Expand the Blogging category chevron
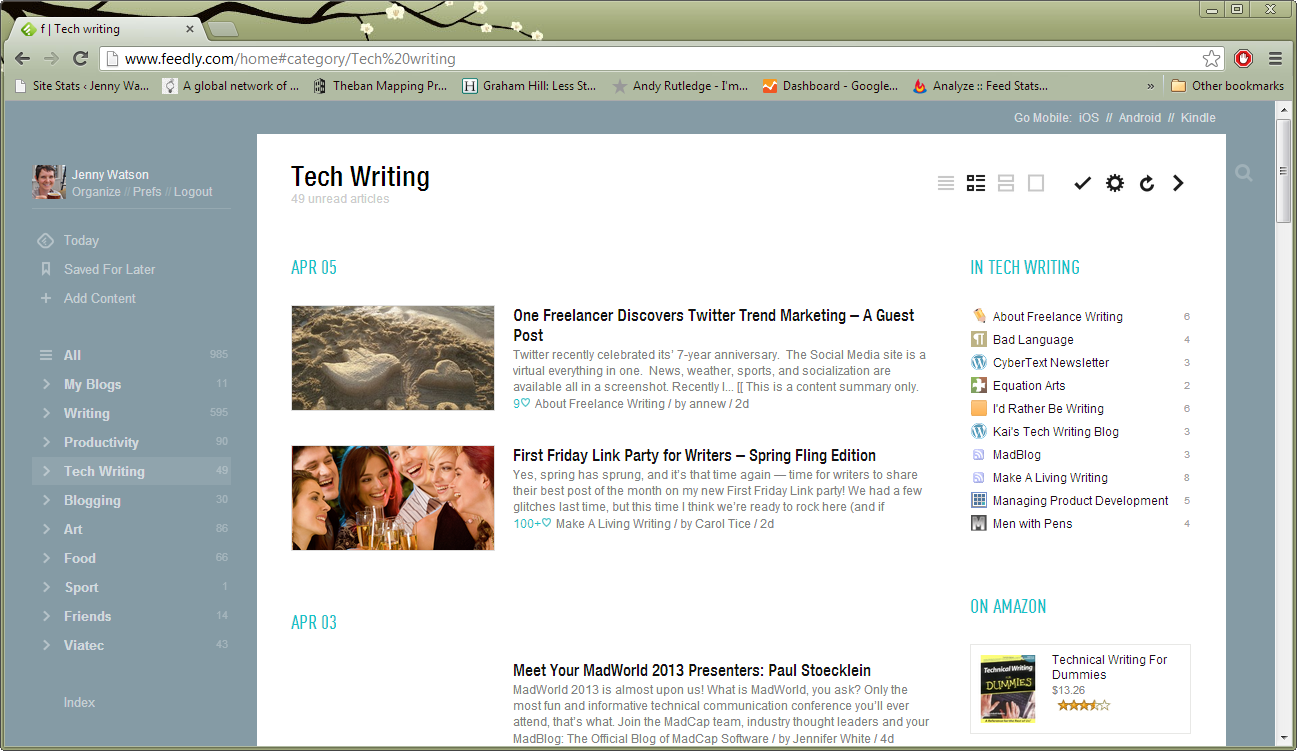Screen dimensions: 1297x751 (x=46, y=500)
